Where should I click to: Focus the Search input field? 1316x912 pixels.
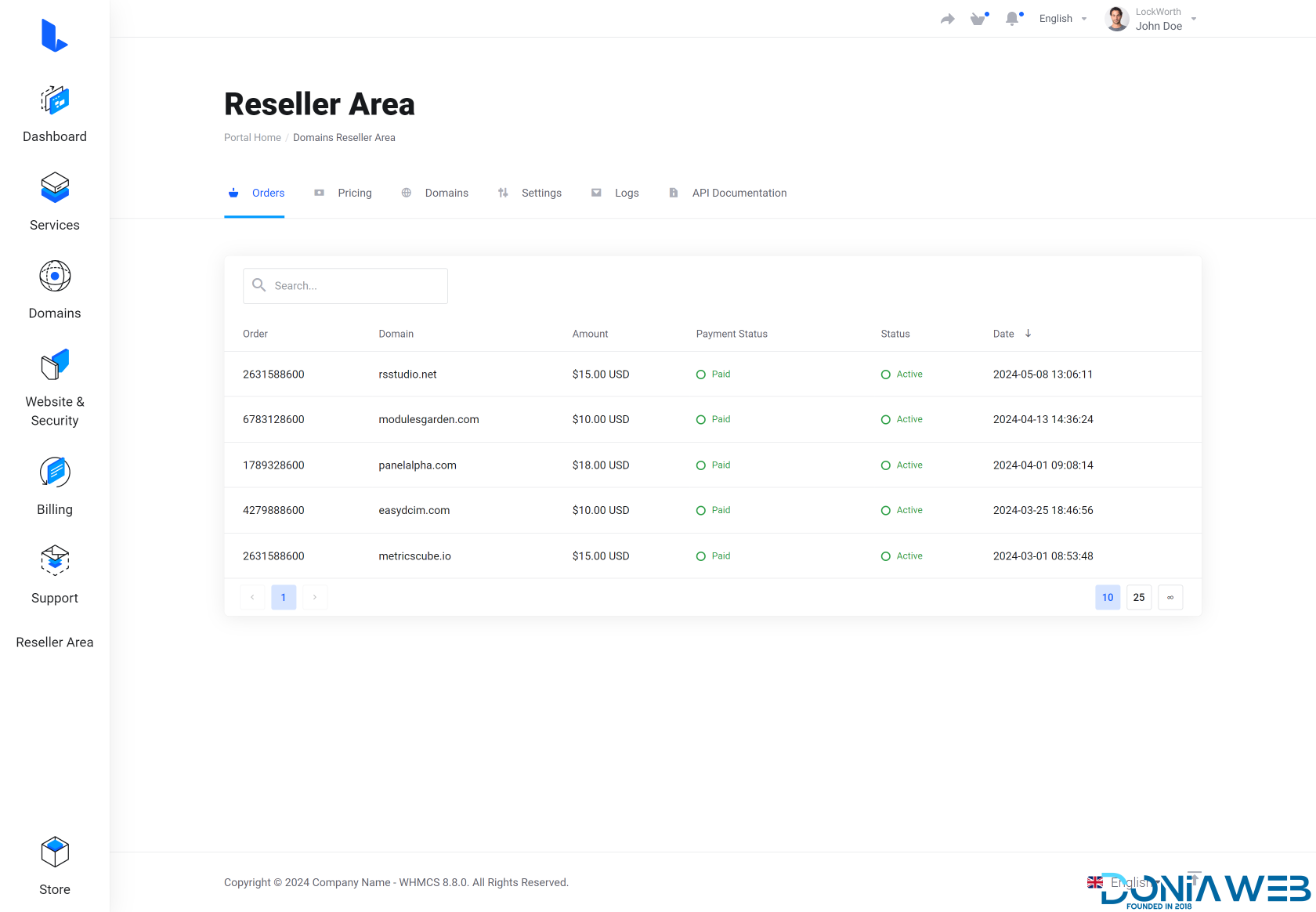345,286
